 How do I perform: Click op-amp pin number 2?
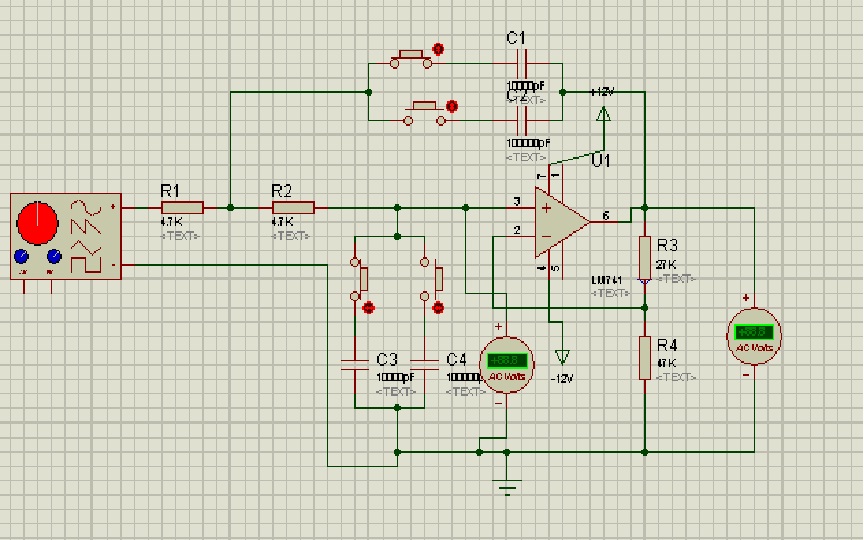pyautogui.click(x=517, y=230)
